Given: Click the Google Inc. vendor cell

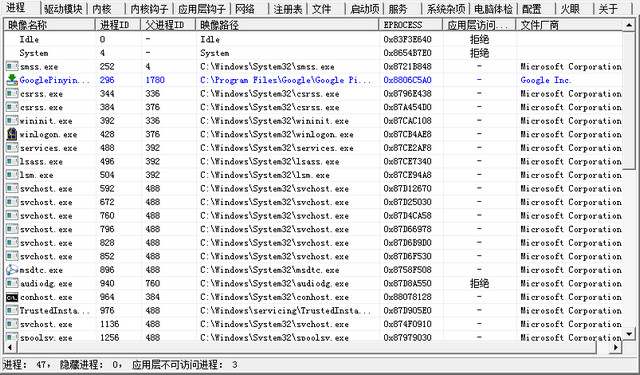Looking at the screenshot, I should pyautogui.click(x=546, y=80).
